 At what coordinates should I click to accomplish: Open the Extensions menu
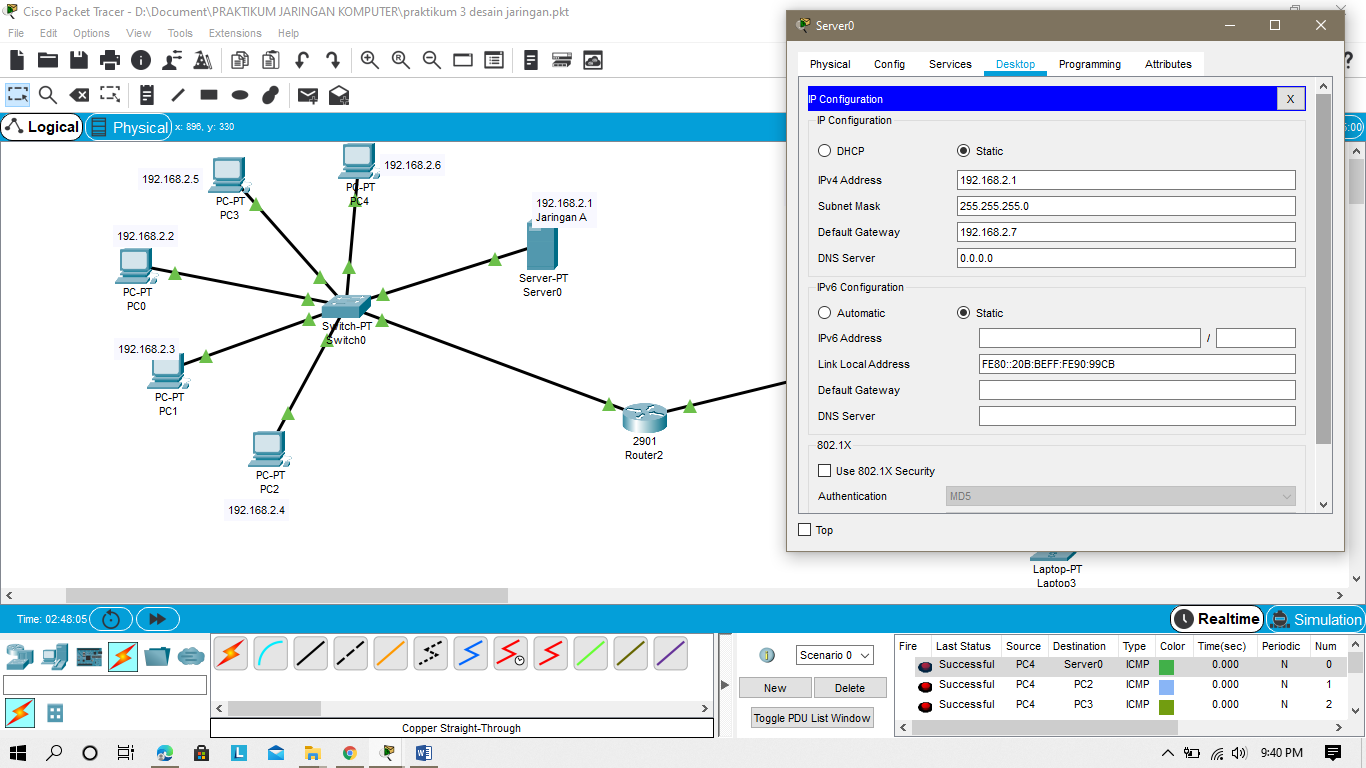pyautogui.click(x=235, y=33)
